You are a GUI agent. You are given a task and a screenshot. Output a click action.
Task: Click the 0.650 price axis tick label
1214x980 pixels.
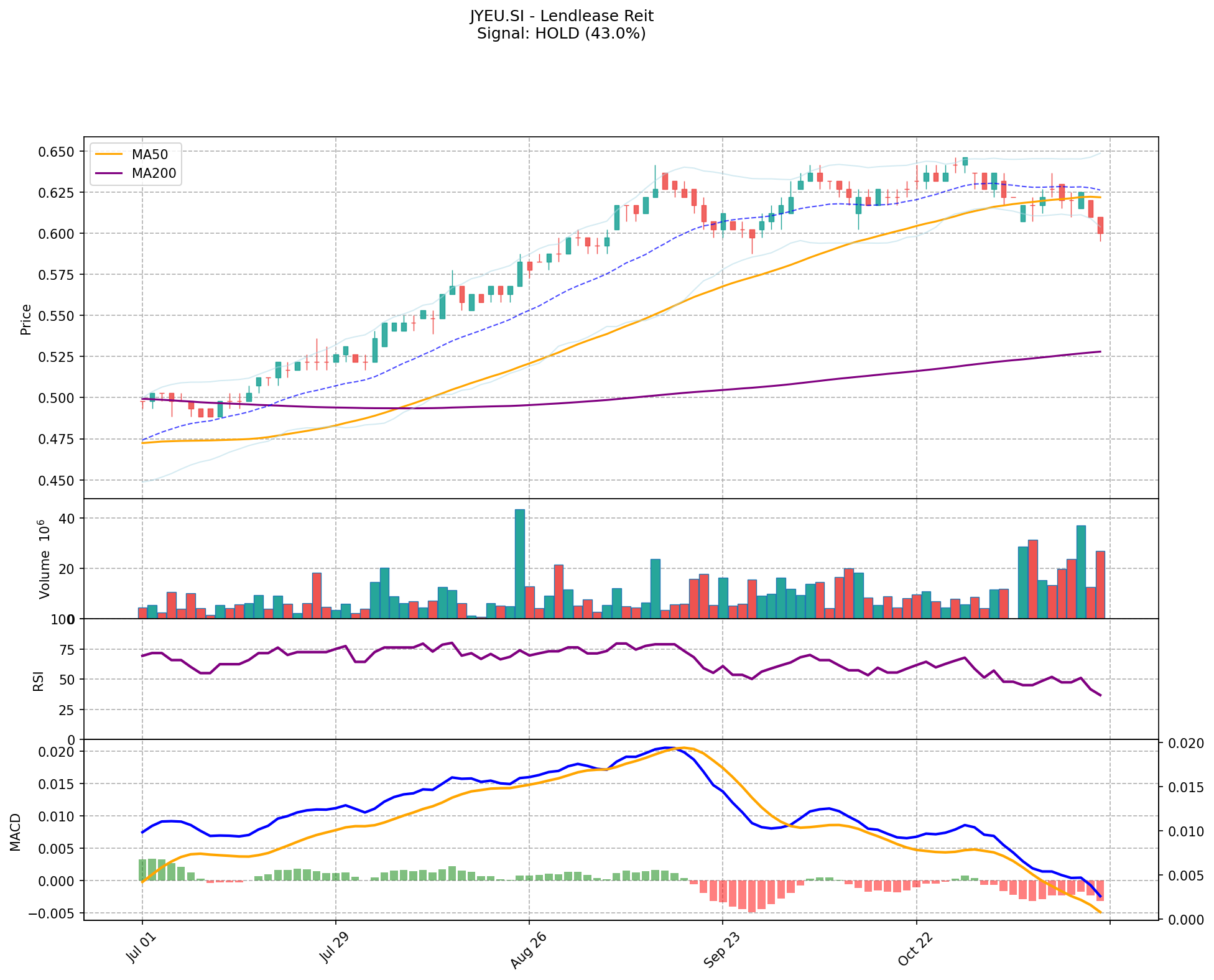(x=57, y=152)
